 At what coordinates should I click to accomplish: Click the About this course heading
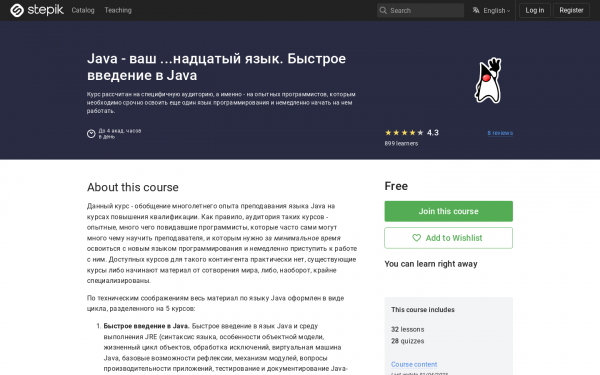pyautogui.click(x=133, y=187)
